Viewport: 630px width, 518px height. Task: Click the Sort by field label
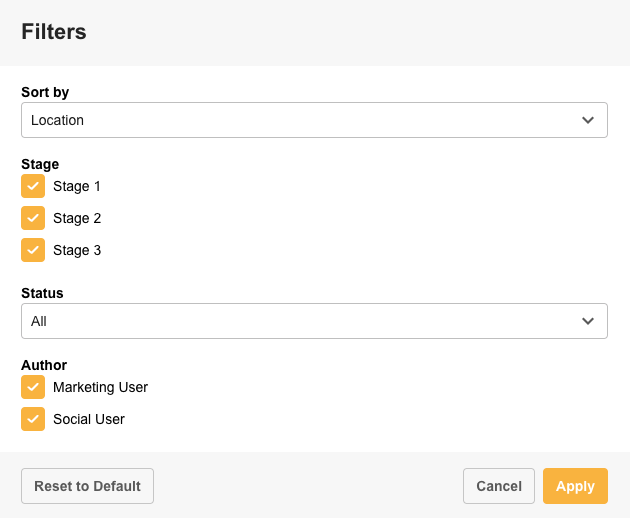pyautogui.click(x=45, y=92)
